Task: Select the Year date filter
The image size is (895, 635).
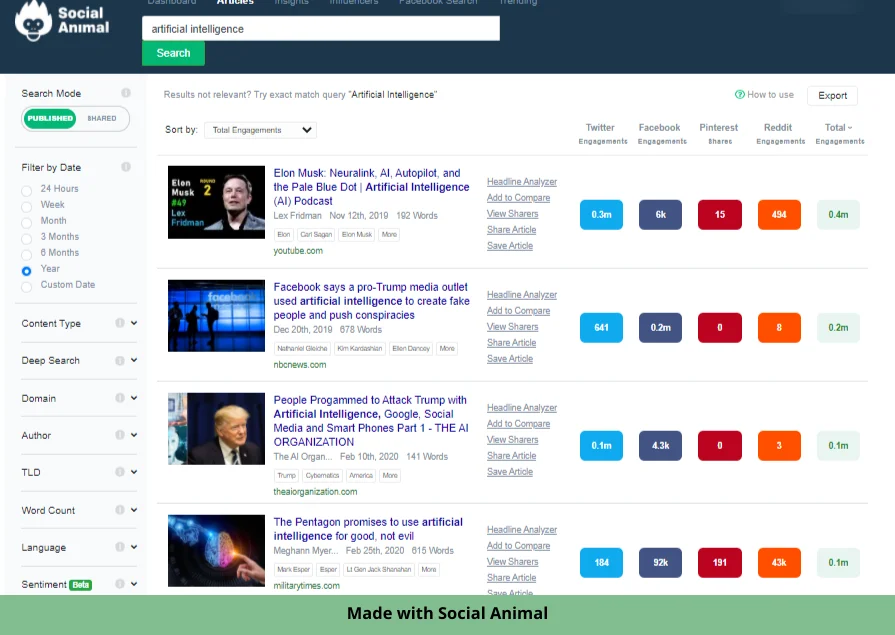Action: tap(26, 271)
